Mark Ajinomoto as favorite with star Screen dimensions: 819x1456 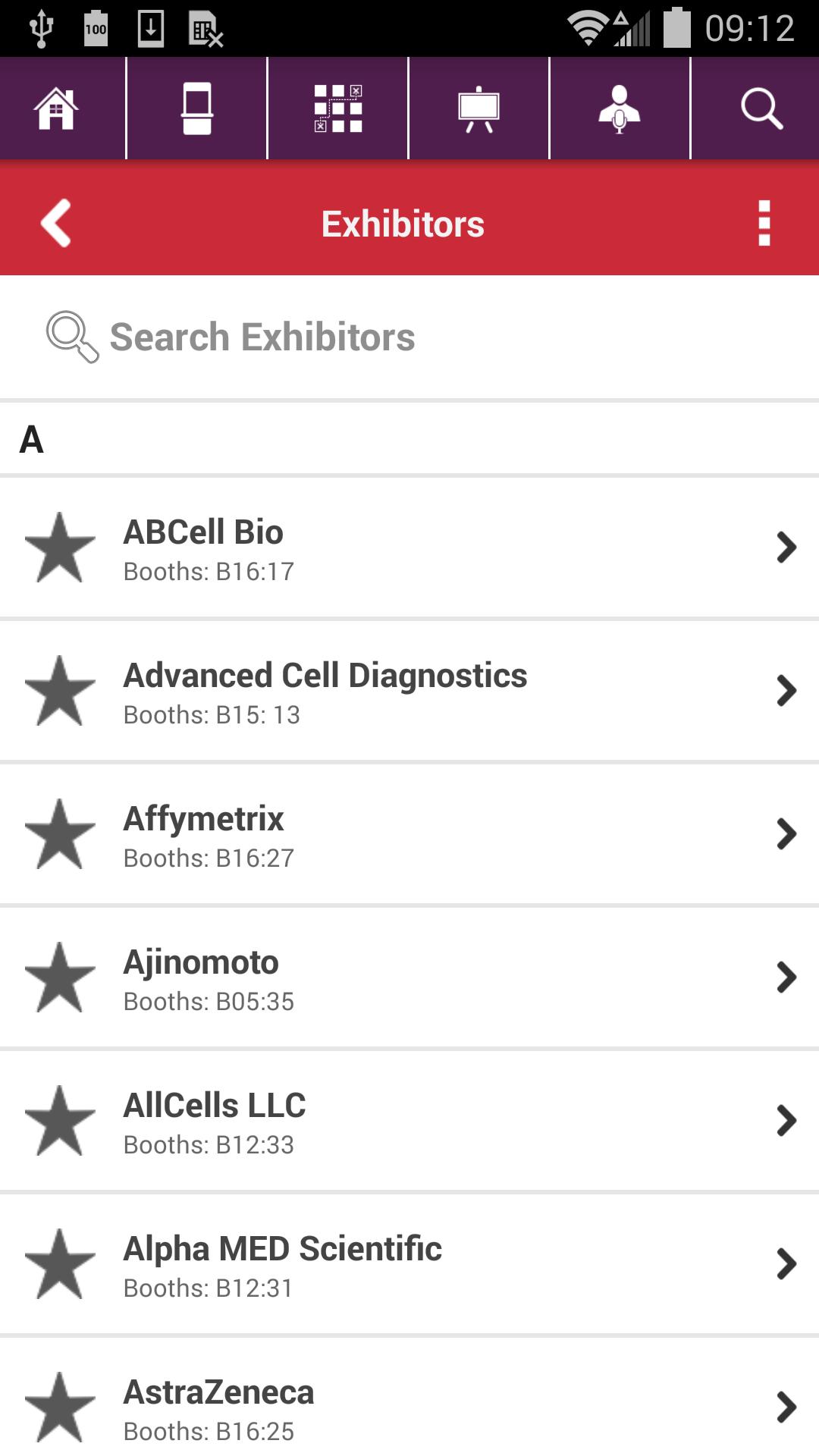60,977
